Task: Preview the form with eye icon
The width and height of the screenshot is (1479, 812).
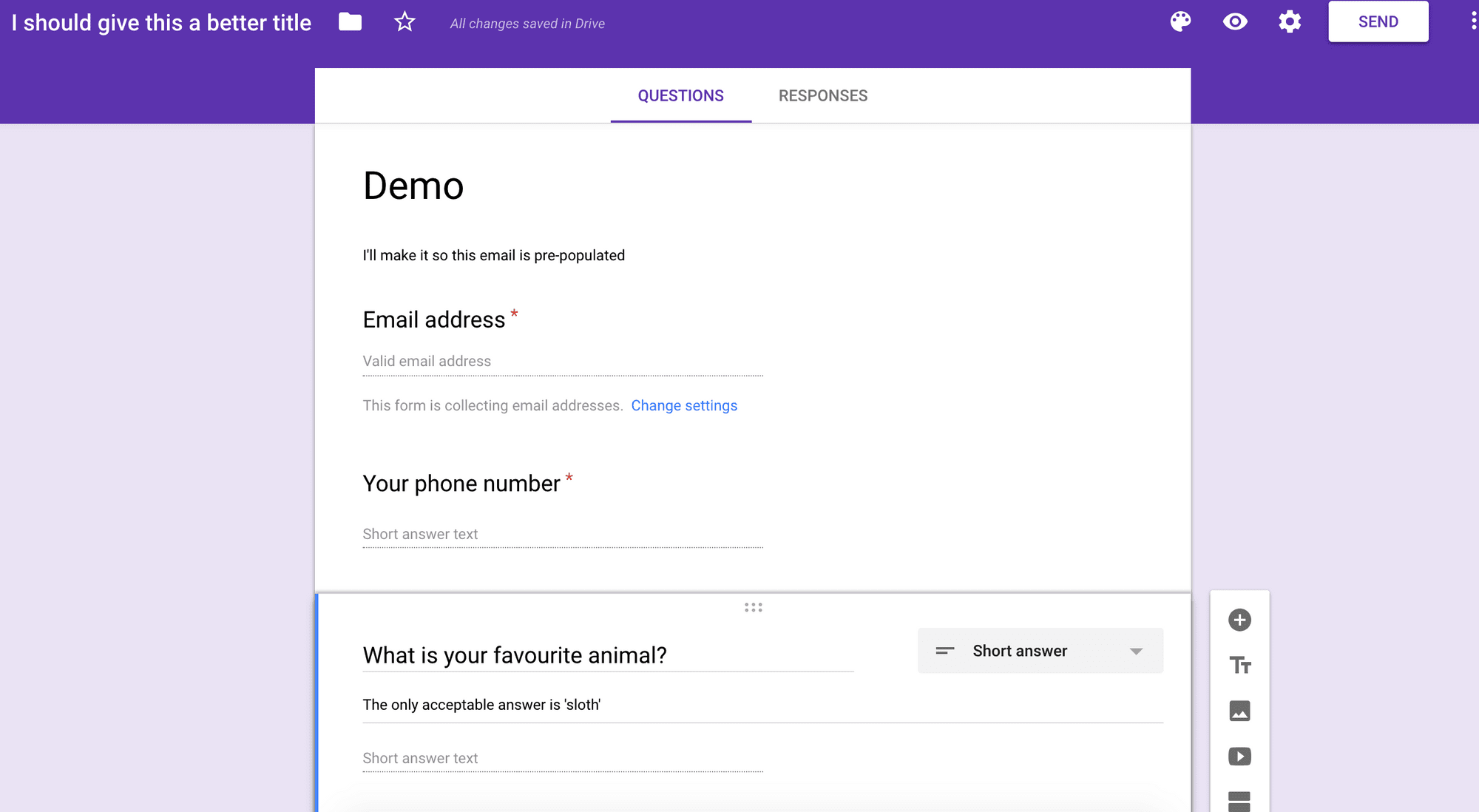Action: pyautogui.click(x=1235, y=21)
